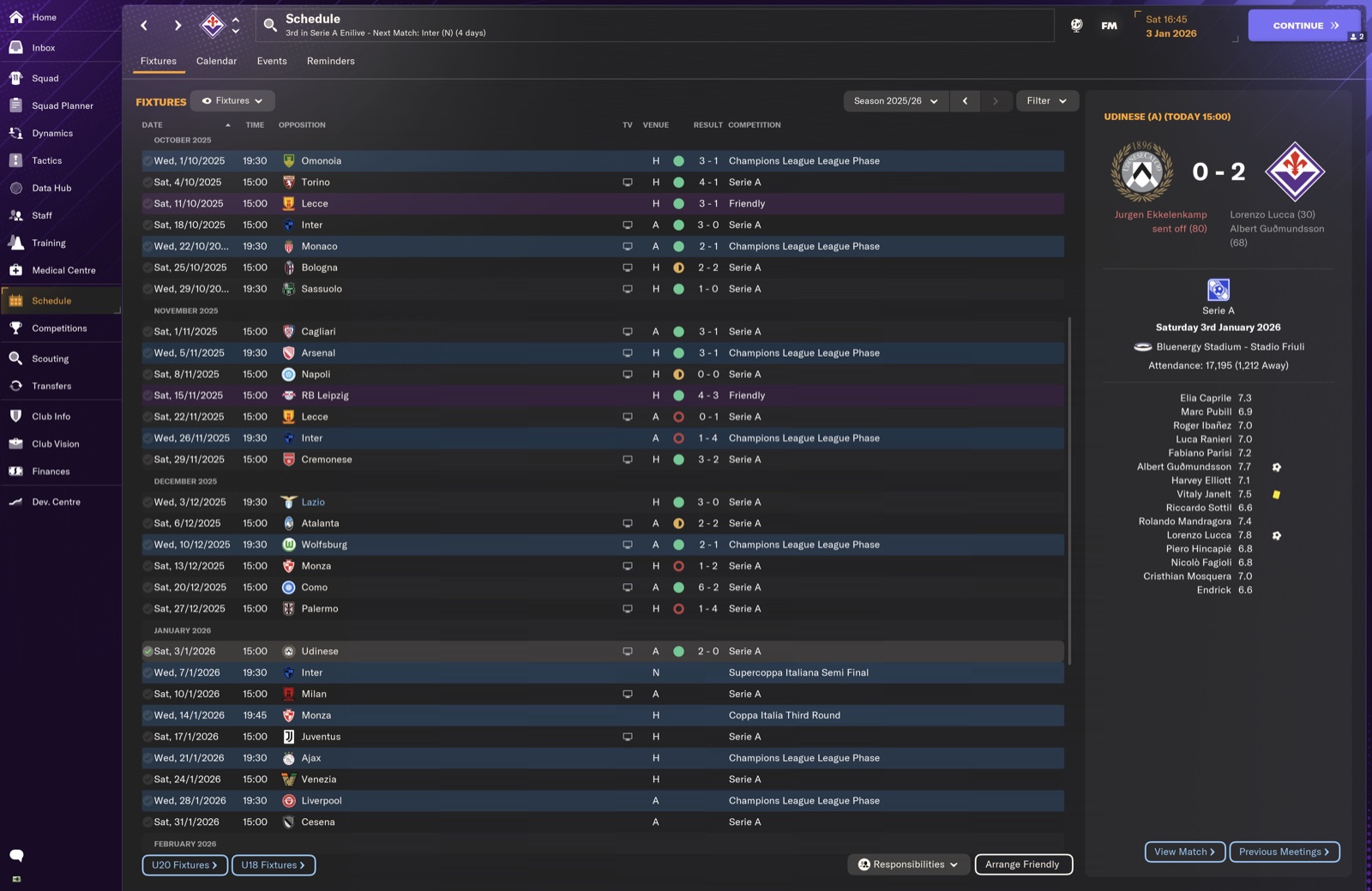Open the Fixtures view dropdown
This screenshot has height=891, width=1372.
(232, 100)
